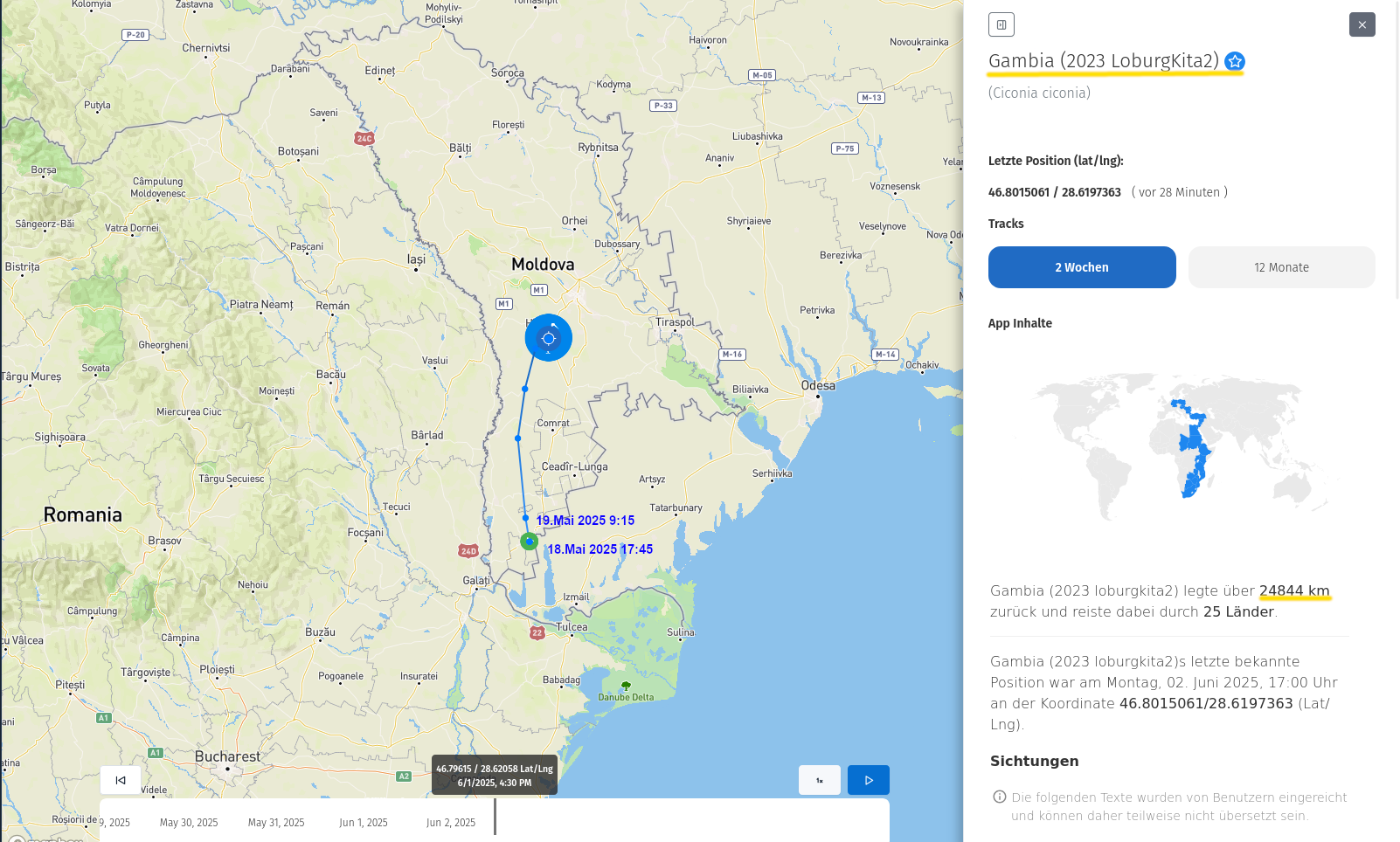
Task: Click the 24844 km distance text
Action: coord(1294,591)
